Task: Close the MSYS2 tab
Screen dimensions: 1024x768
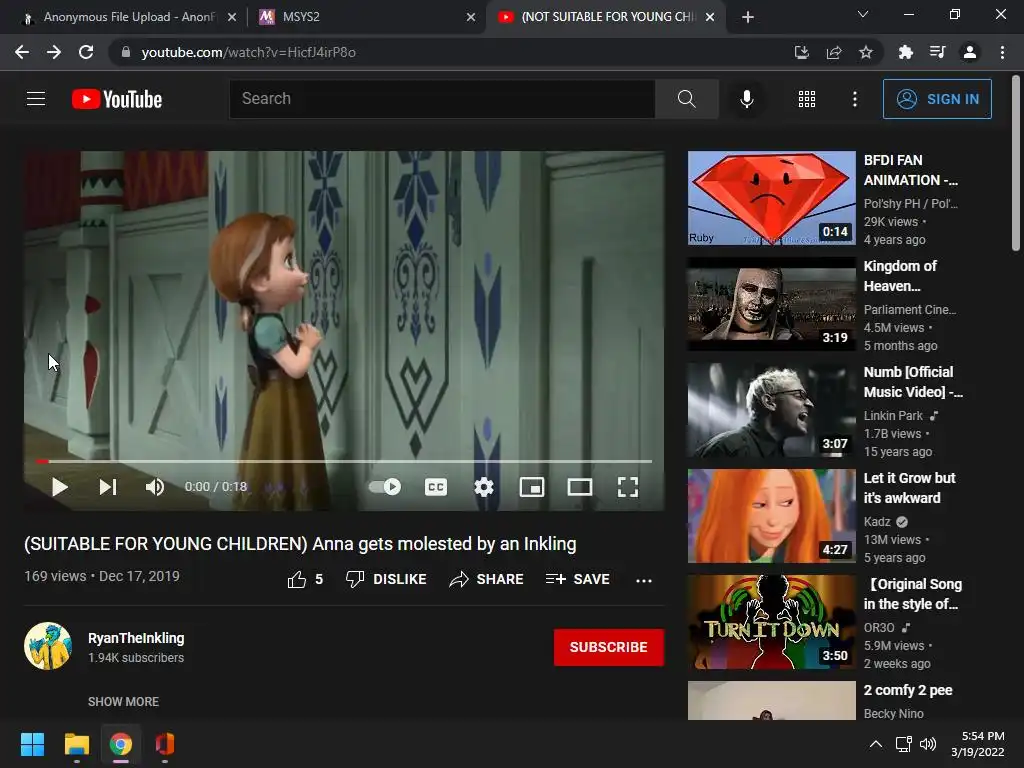Action: (x=471, y=17)
